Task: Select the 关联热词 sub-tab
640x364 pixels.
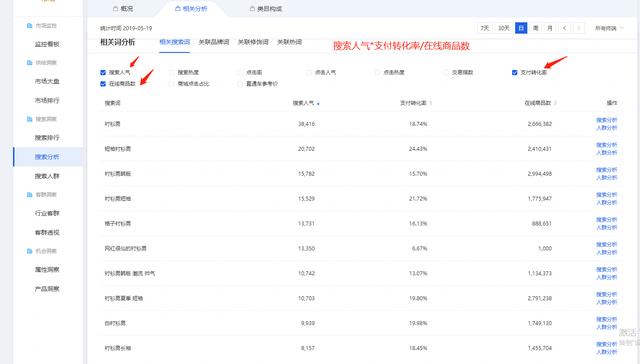Action: (x=289, y=42)
